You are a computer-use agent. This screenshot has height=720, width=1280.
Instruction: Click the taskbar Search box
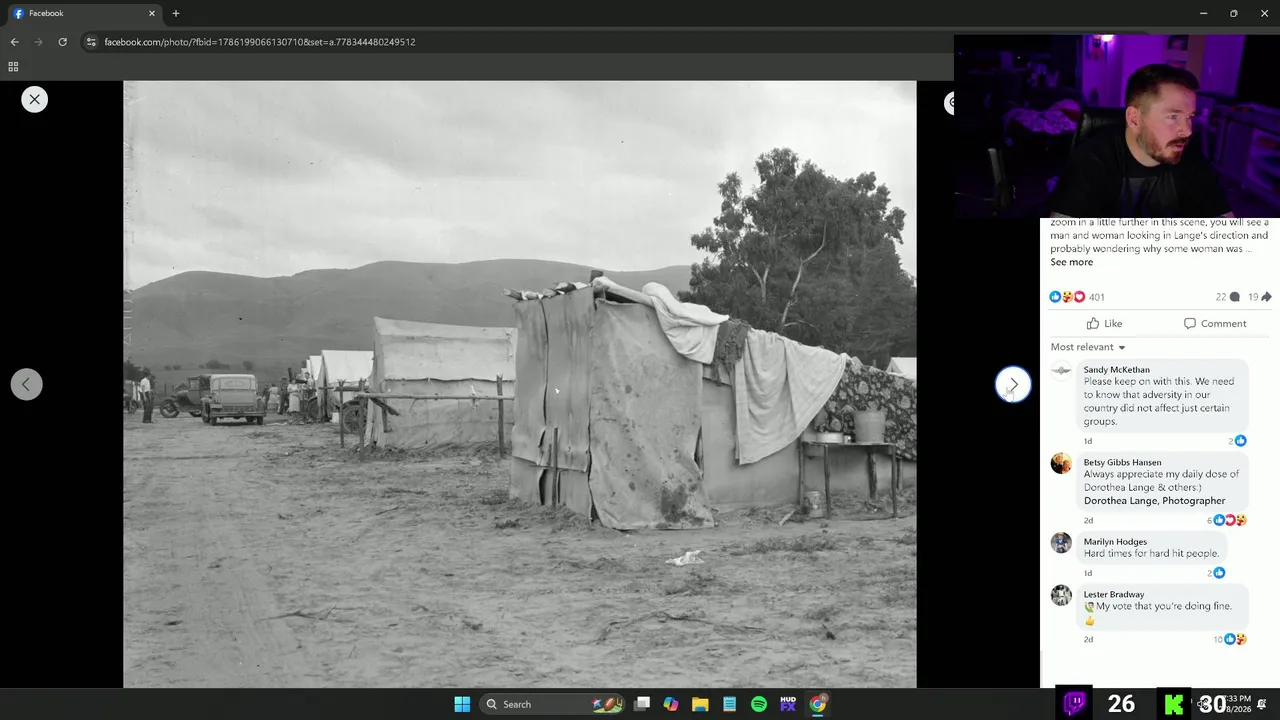pyautogui.click(x=552, y=704)
